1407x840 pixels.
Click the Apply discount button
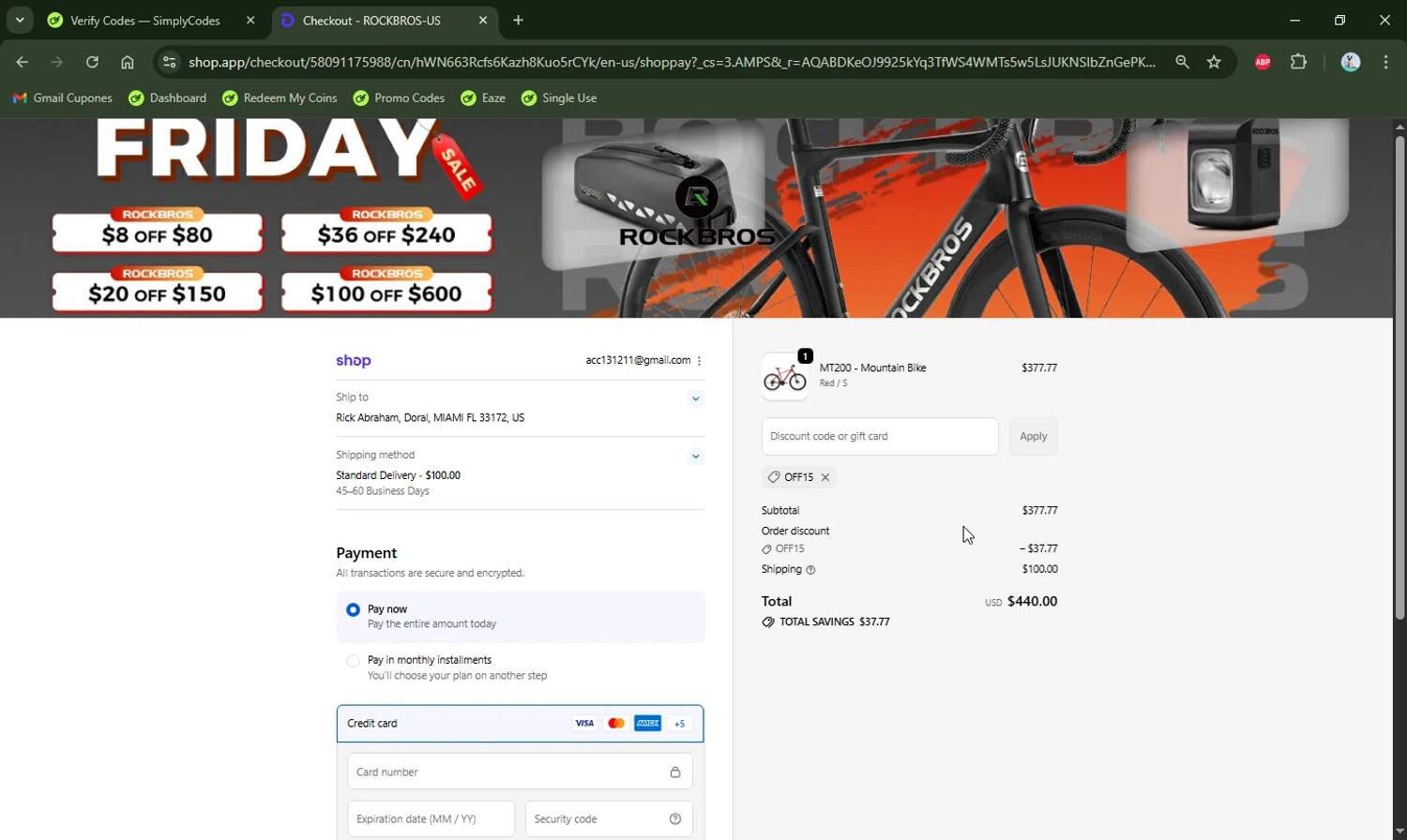point(1034,436)
